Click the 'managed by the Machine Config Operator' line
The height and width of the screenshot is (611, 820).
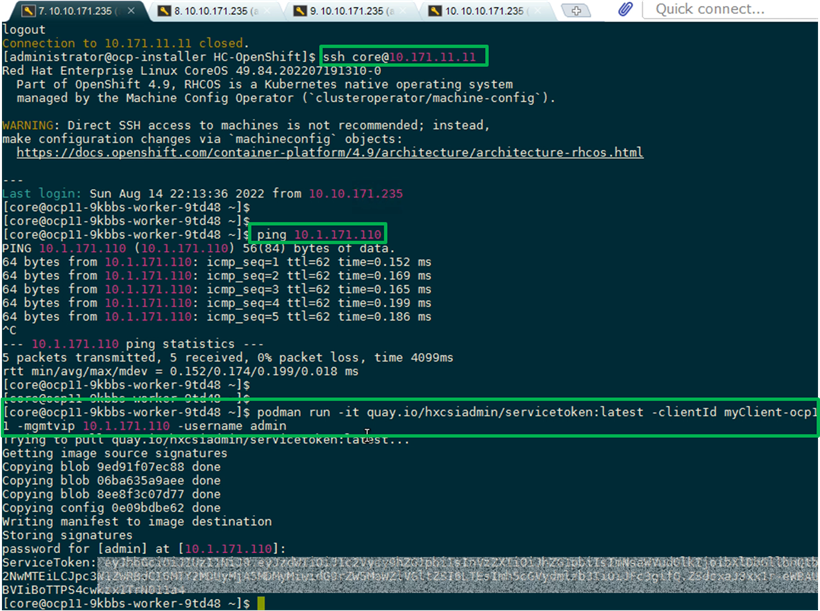point(286,98)
